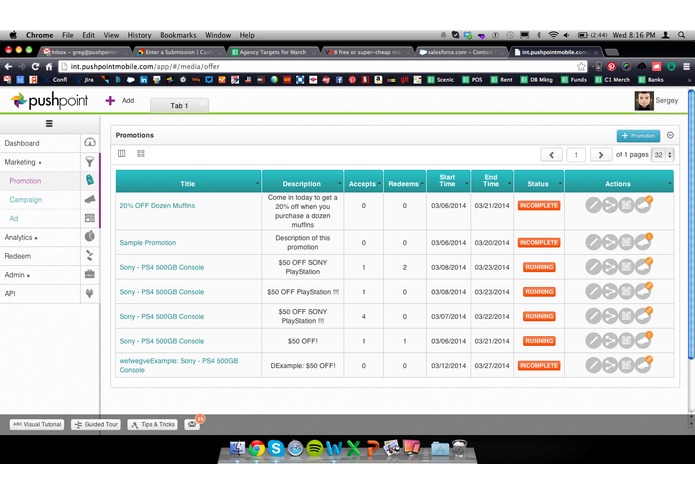Open the Chrome File menu
This screenshot has width=695, height=494.
[x=68, y=35]
